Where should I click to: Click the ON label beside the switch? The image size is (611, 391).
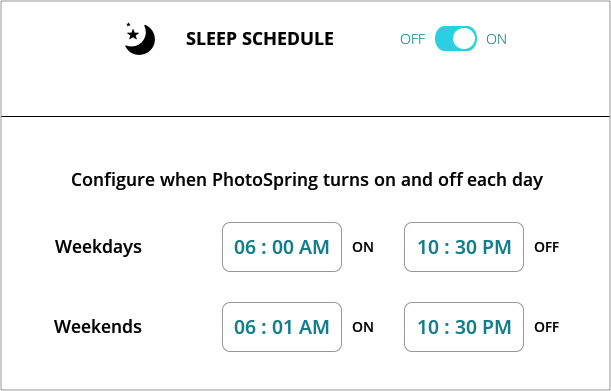(496, 39)
